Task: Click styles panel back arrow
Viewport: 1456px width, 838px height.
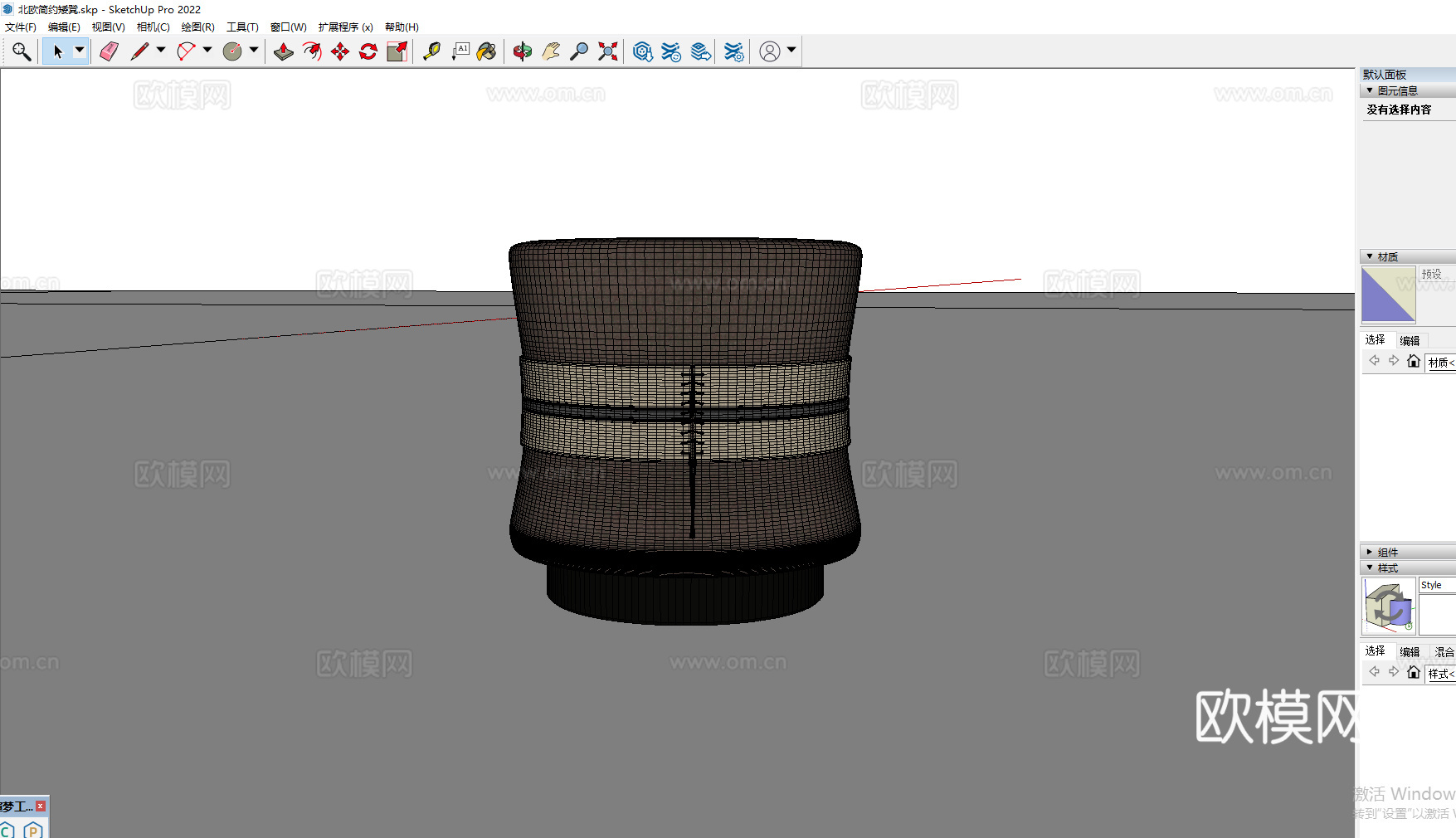Action: [x=1375, y=671]
